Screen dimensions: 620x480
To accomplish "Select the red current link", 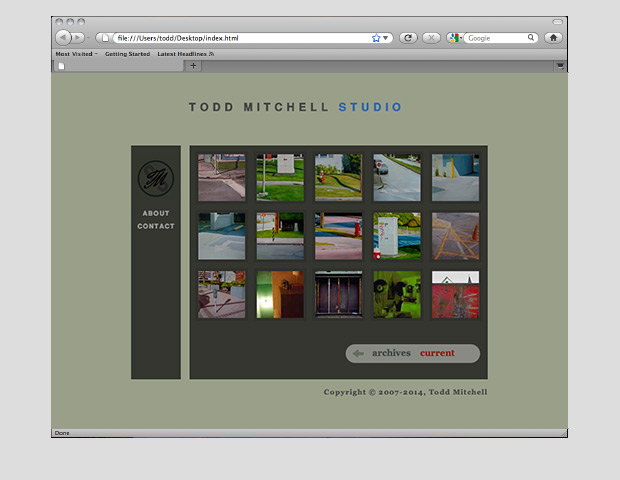I will [437, 353].
